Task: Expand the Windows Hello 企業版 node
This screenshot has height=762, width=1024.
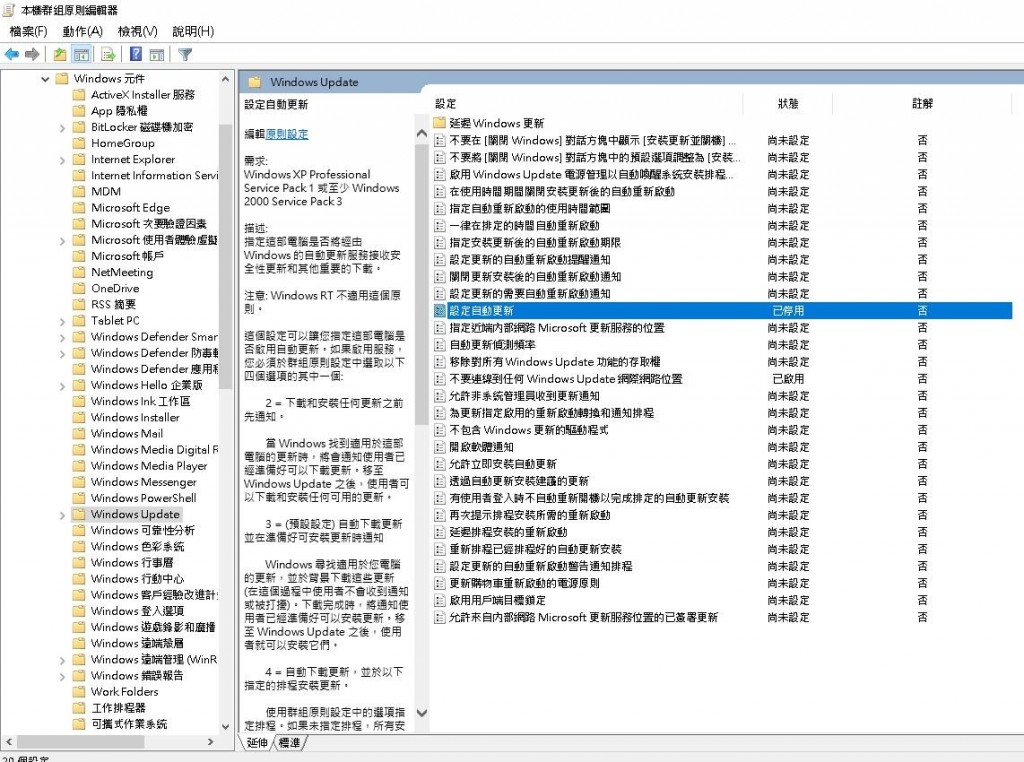Action: point(63,386)
